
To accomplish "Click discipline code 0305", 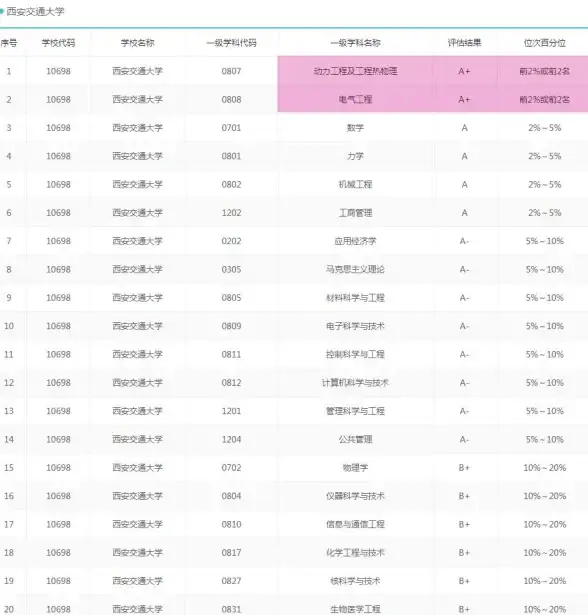I will pyautogui.click(x=231, y=269).
